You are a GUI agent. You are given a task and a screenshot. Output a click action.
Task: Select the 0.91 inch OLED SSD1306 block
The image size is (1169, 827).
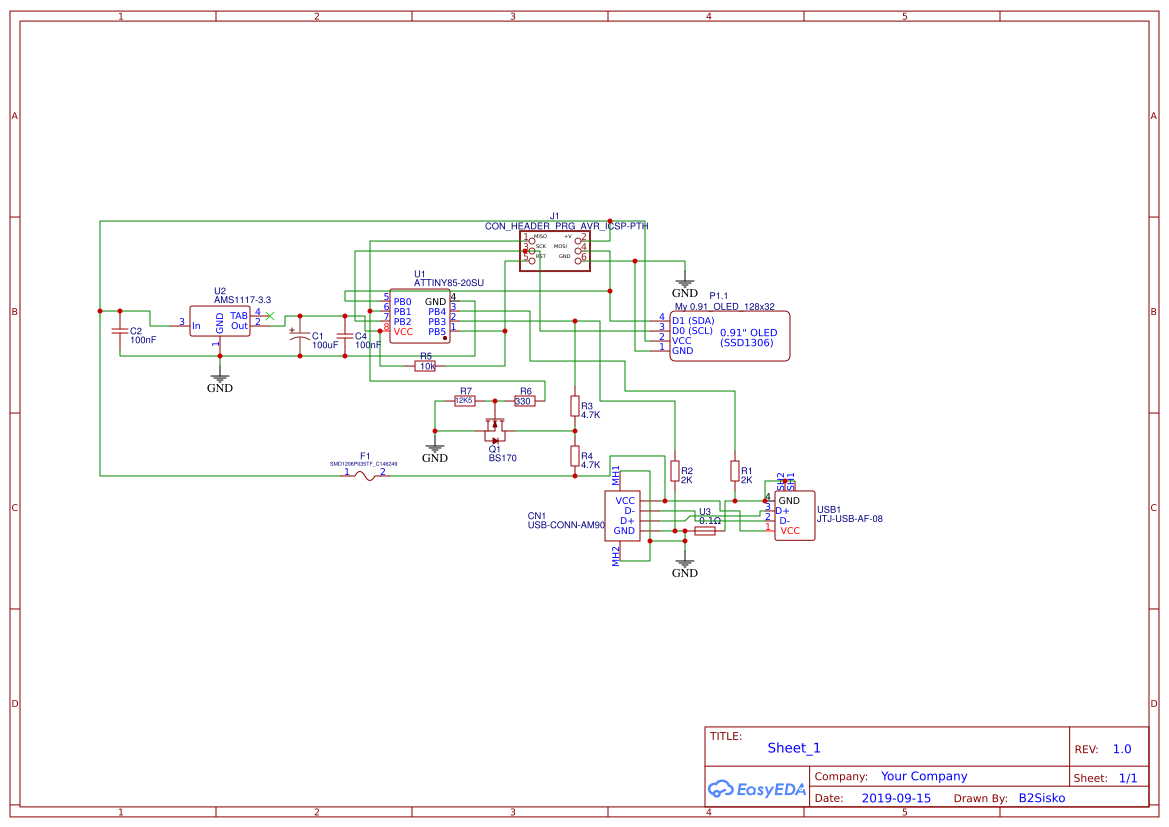729,335
